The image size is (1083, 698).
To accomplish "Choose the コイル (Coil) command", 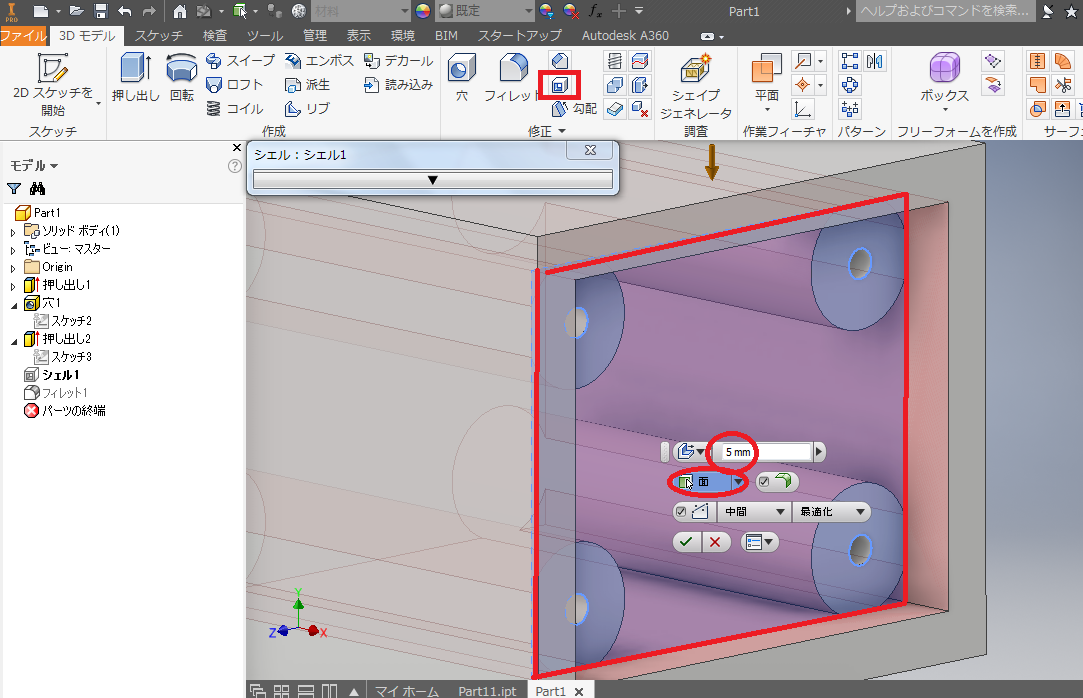I will [x=235, y=109].
